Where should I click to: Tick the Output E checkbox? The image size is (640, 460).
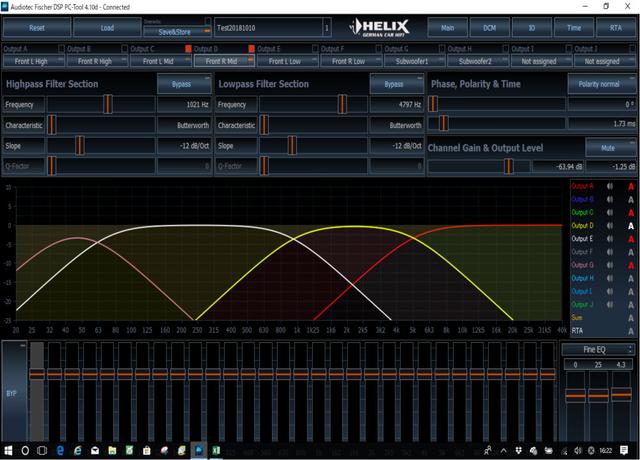(x=315, y=49)
